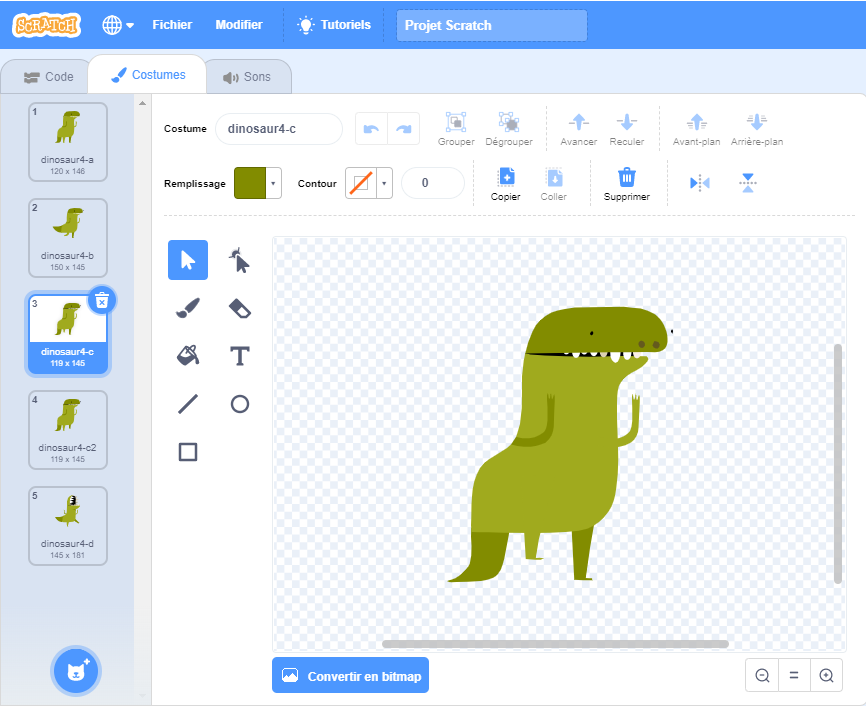Open Tutoriels from the menu bar
Image resolution: width=866 pixels, height=706 pixels.
(334, 25)
